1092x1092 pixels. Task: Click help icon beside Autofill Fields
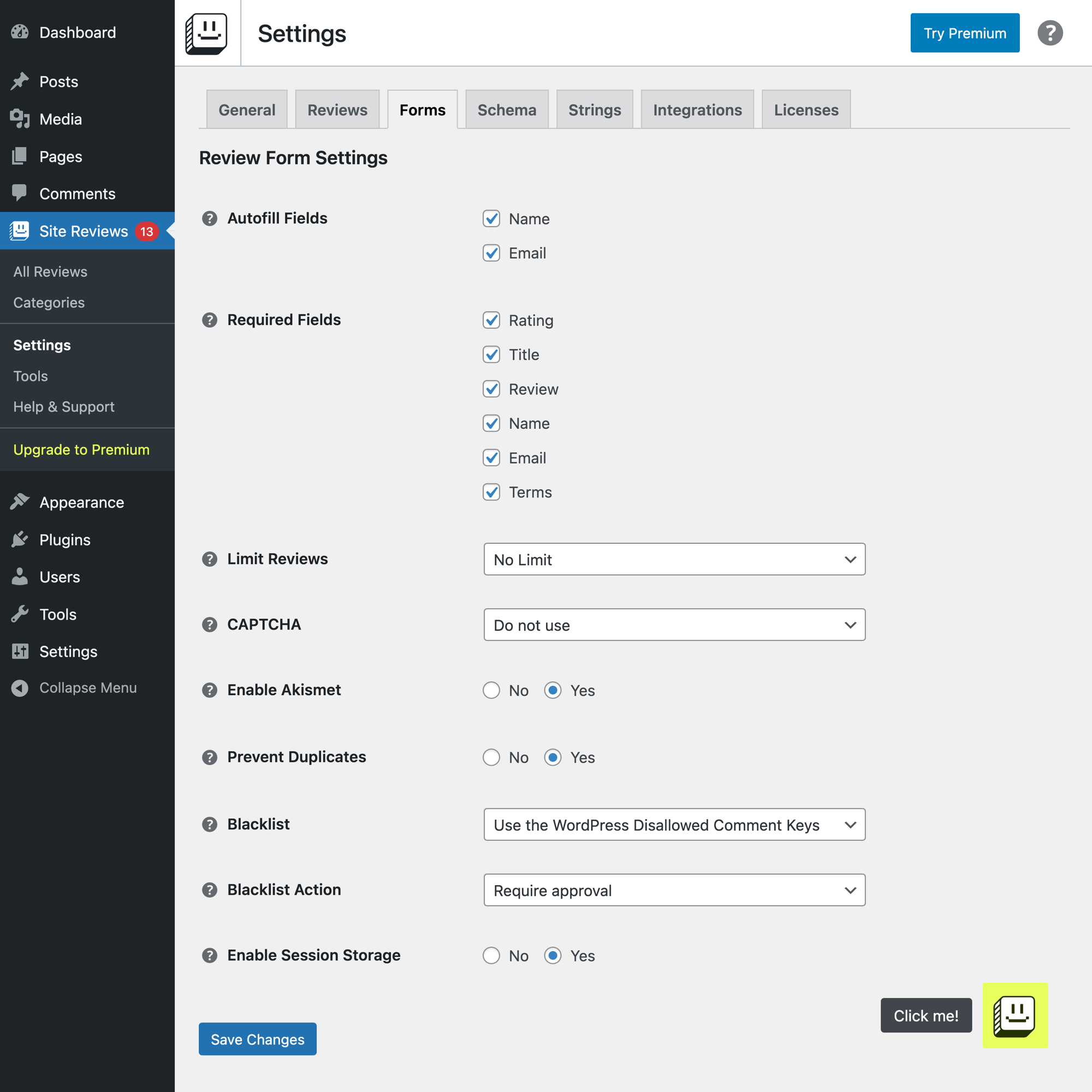[210, 218]
